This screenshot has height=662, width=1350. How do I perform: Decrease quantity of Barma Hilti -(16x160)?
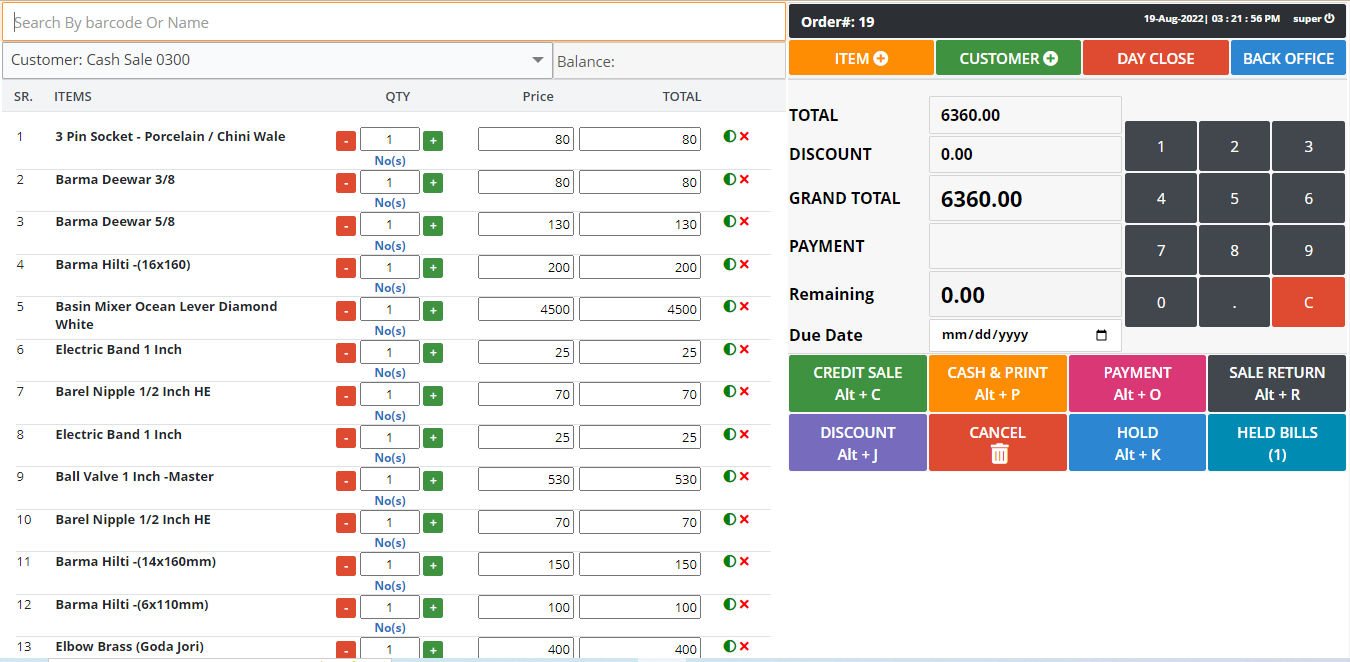click(x=345, y=268)
